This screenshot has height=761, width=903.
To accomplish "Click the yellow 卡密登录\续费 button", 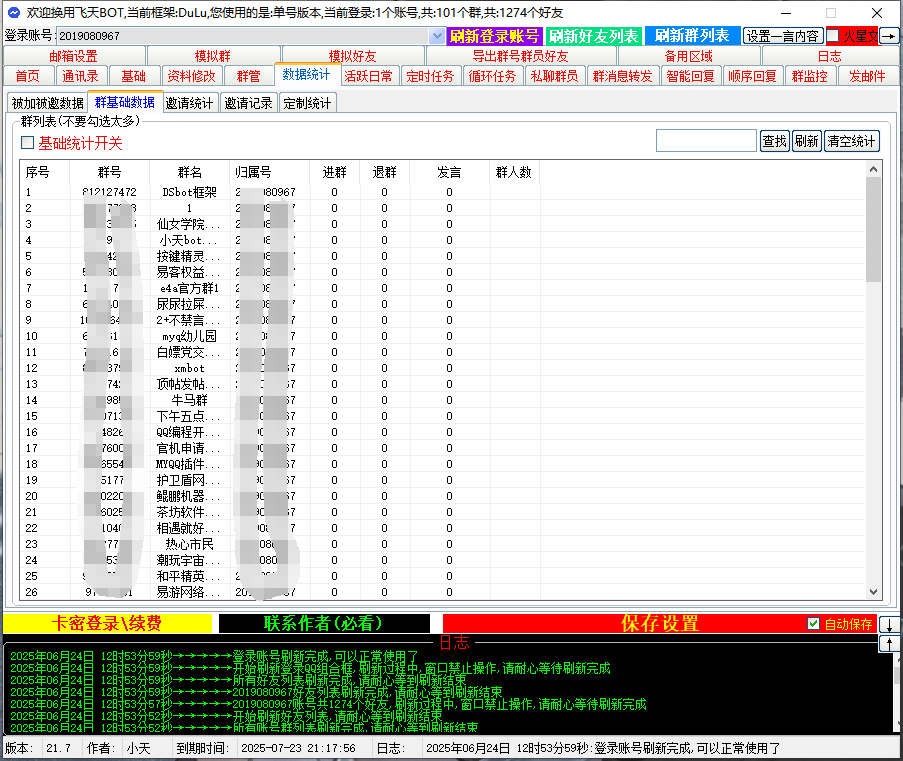I will [x=107, y=623].
